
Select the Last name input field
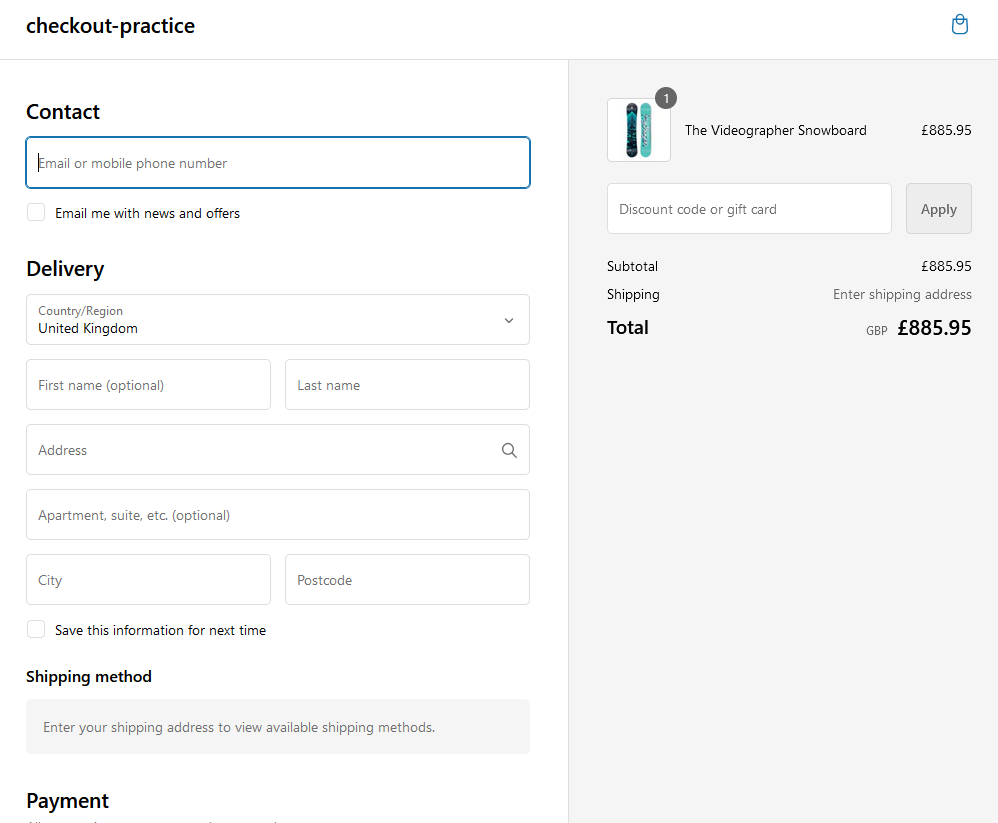[407, 385]
